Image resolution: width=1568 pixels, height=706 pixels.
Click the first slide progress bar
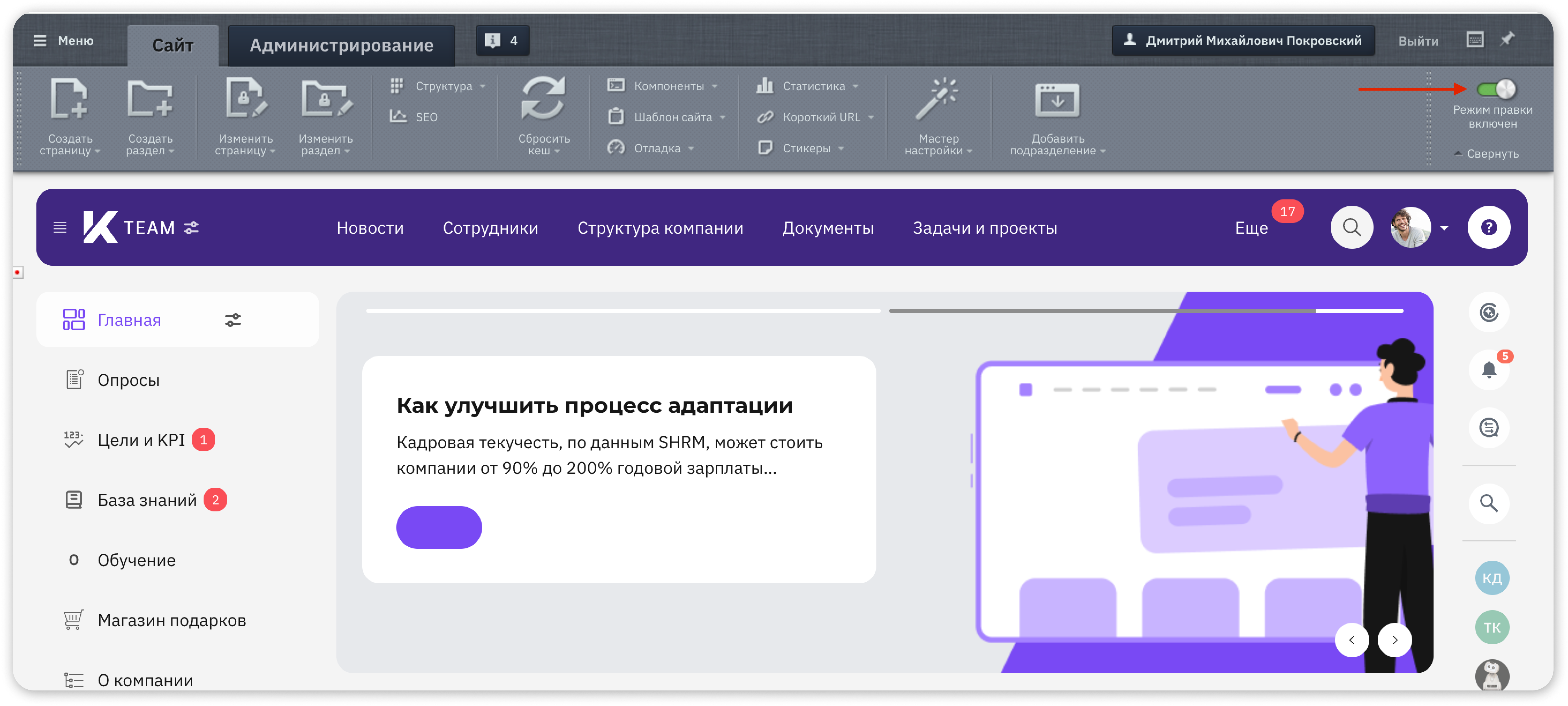623,311
